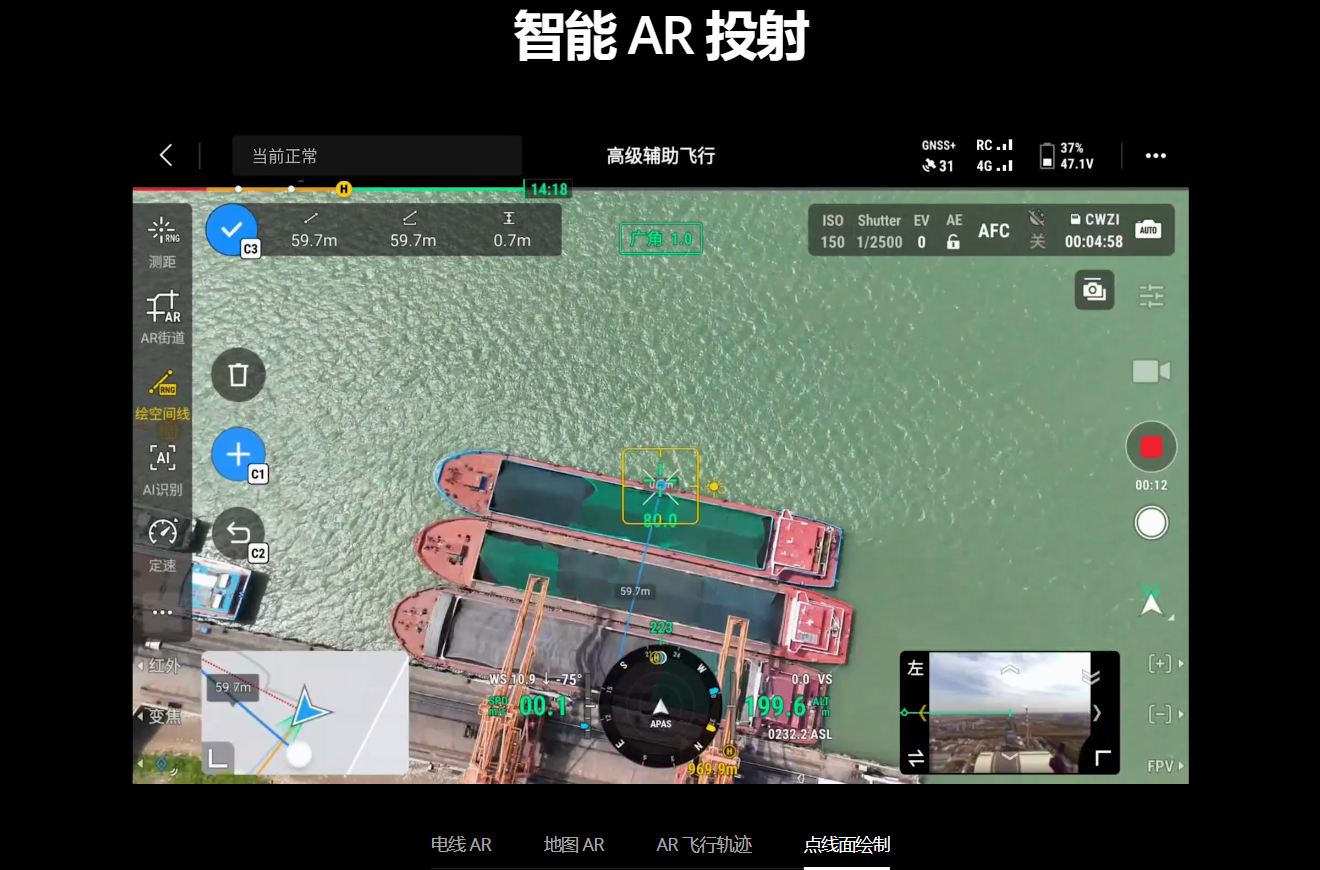Open the AI识别 recognition tool

tap(162, 468)
